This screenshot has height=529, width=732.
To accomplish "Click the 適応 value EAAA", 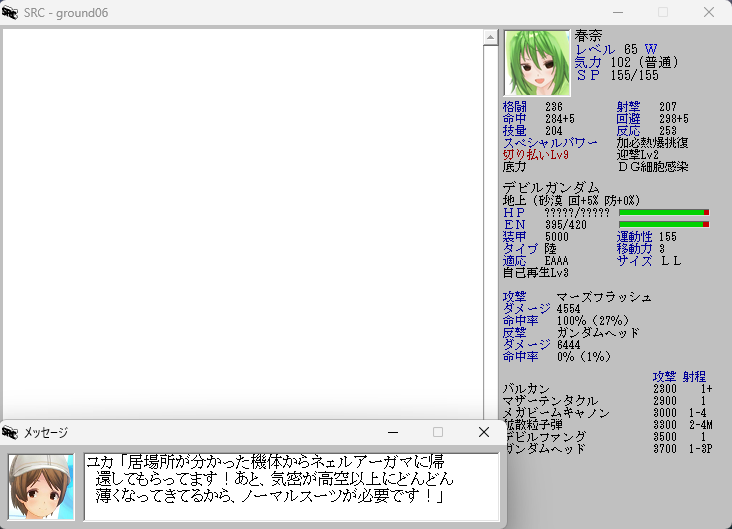I will (x=556, y=261).
